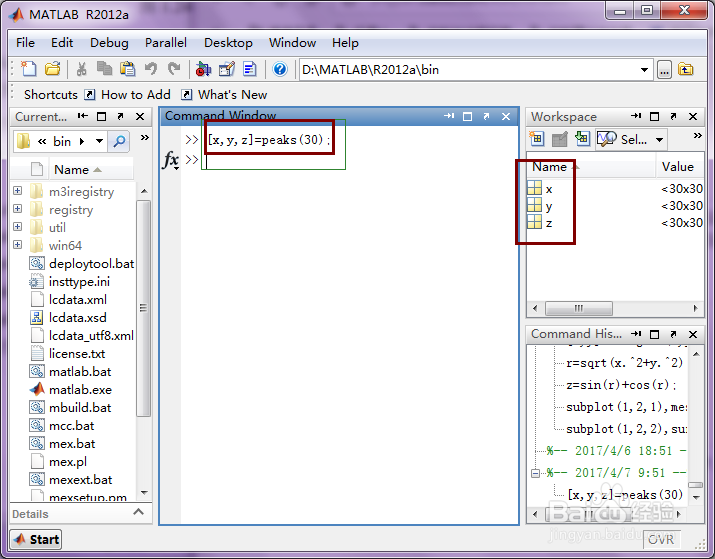
Task: Click the Workspace horizontal scrollbar thumb
Action: (579, 308)
